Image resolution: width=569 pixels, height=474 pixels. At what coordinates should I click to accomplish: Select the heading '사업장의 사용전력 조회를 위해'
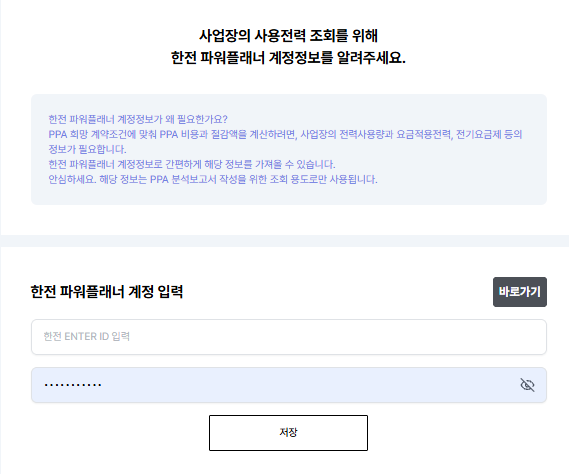click(x=288, y=36)
